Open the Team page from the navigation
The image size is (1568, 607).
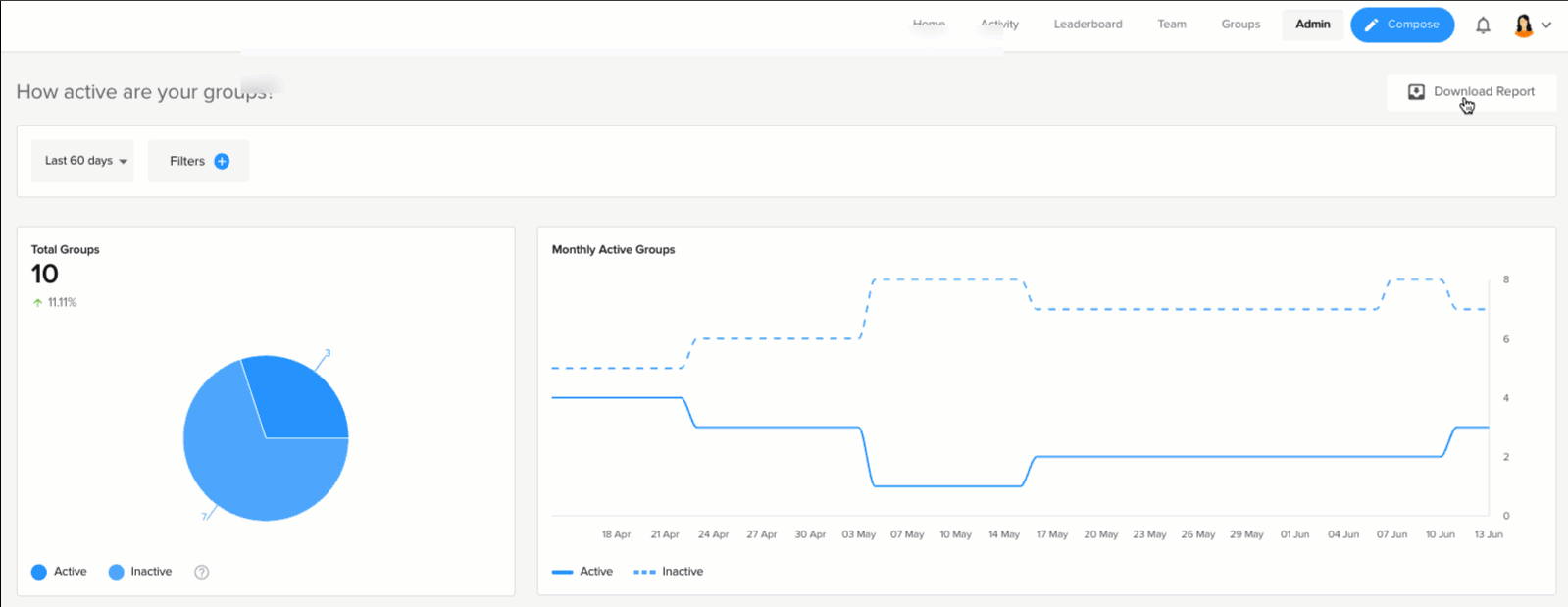1172,25
